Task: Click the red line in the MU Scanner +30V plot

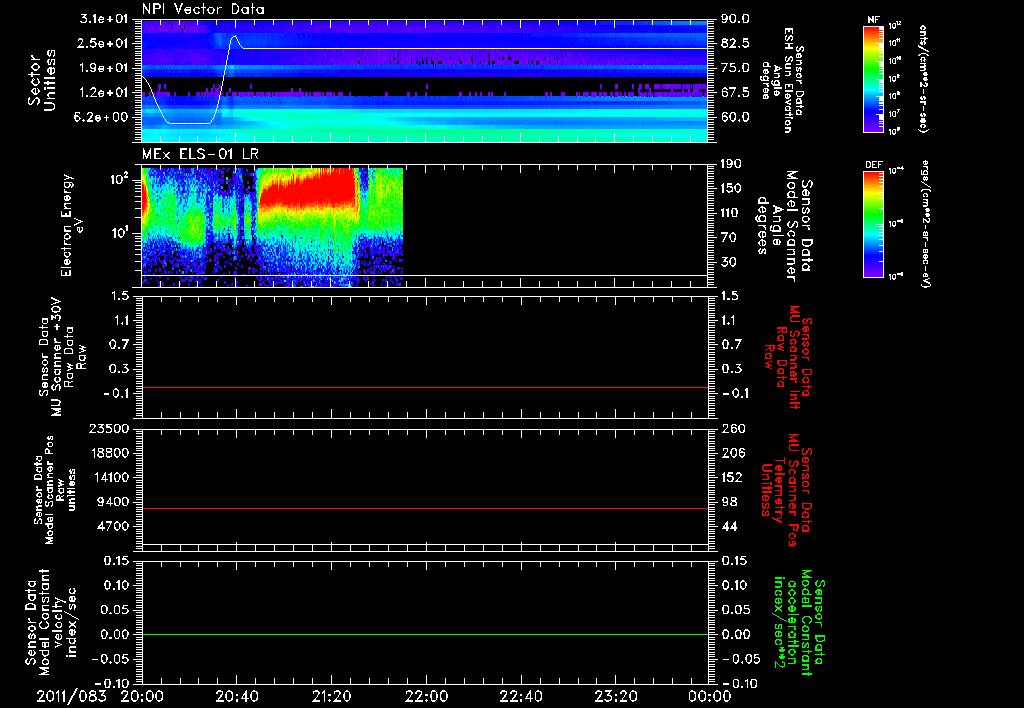Action: pyautogui.click(x=425, y=387)
